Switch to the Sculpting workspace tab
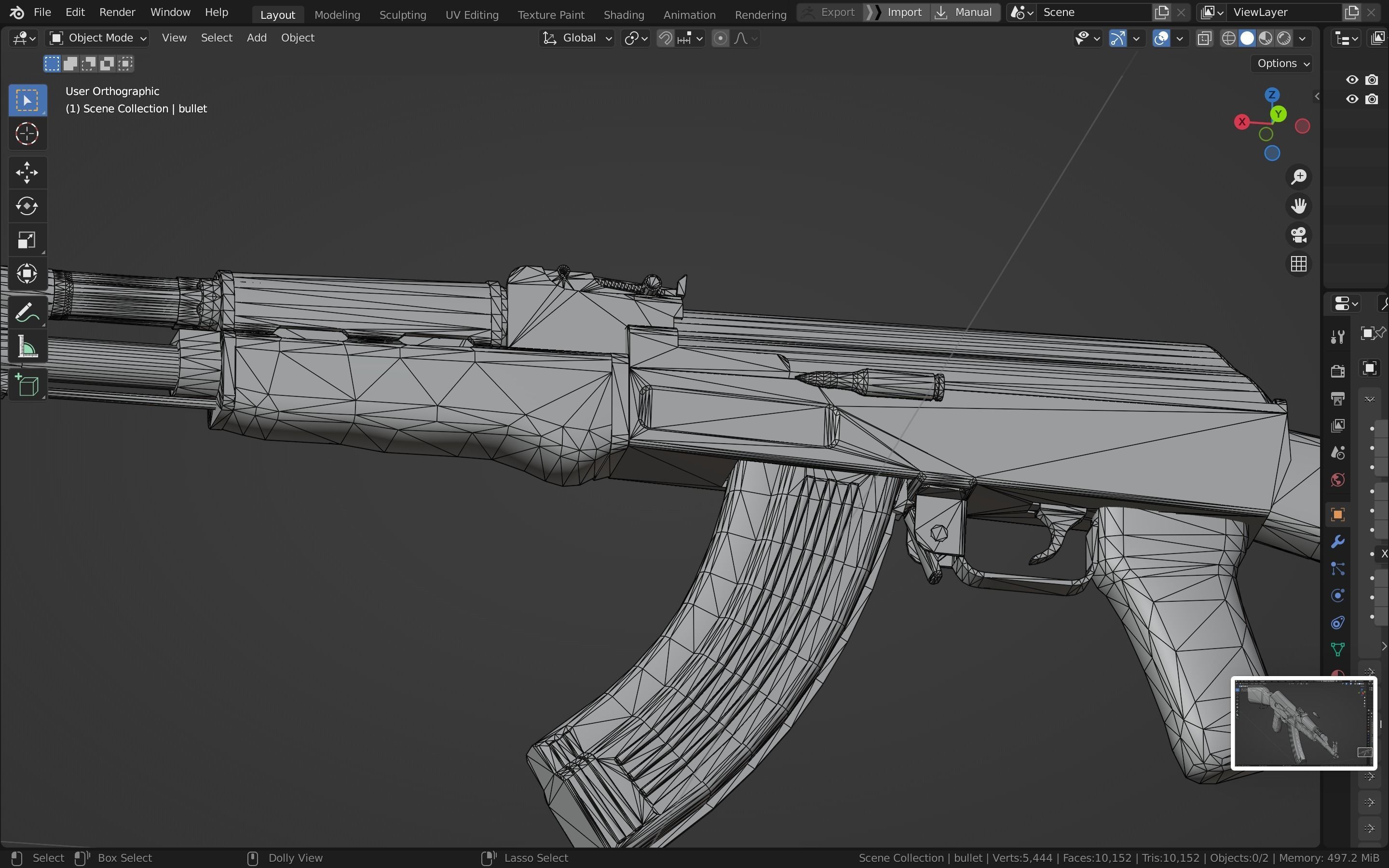1389x868 pixels. [402, 15]
